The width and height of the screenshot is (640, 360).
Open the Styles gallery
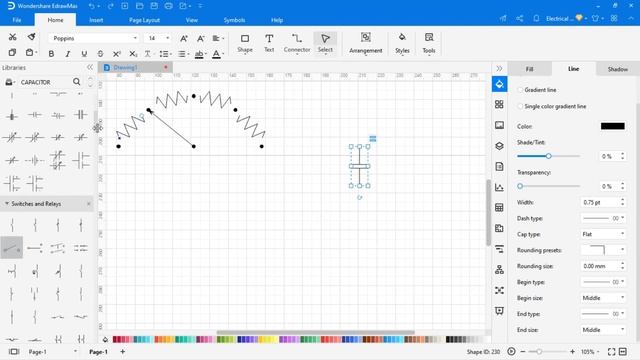pyautogui.click(x=402, y=43)
